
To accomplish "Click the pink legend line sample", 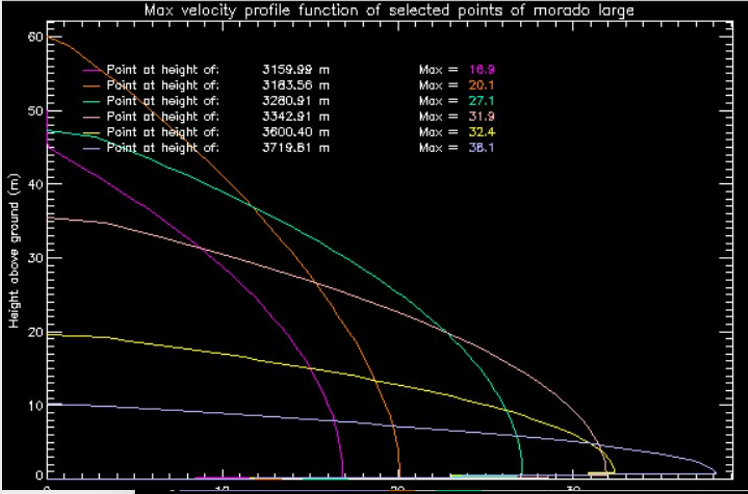I will pos(94,116).
